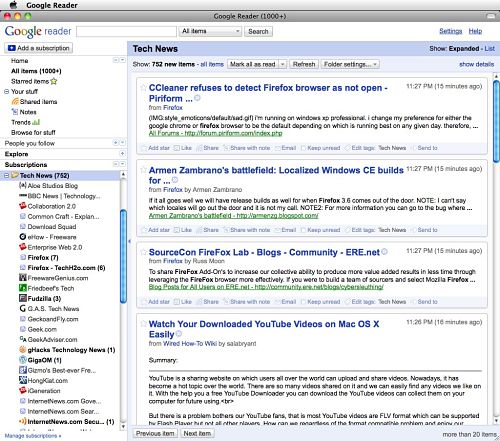Click the Shared items feed icon

click(x=15, y=101)
